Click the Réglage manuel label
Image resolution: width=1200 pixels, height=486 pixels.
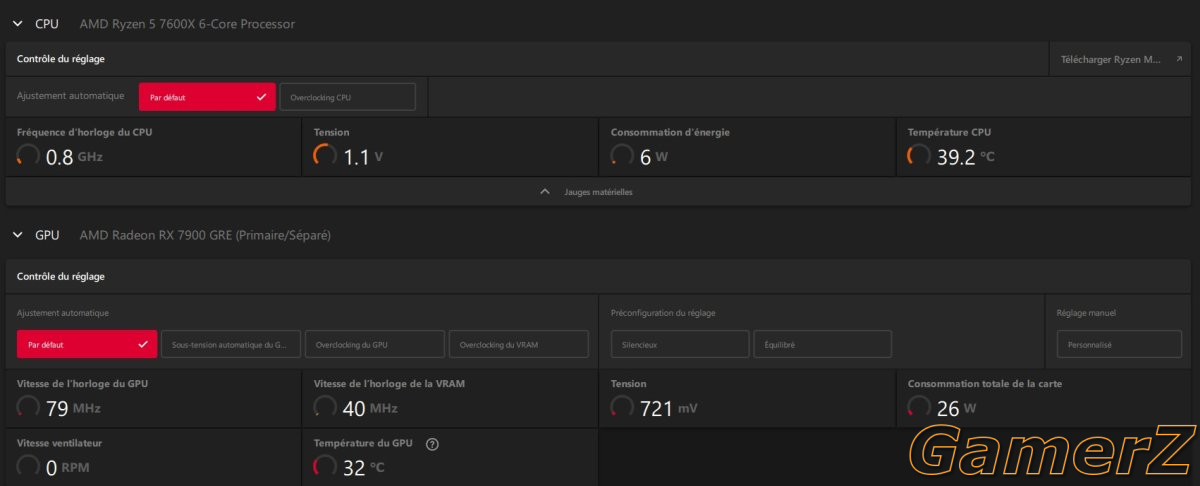1085,313
